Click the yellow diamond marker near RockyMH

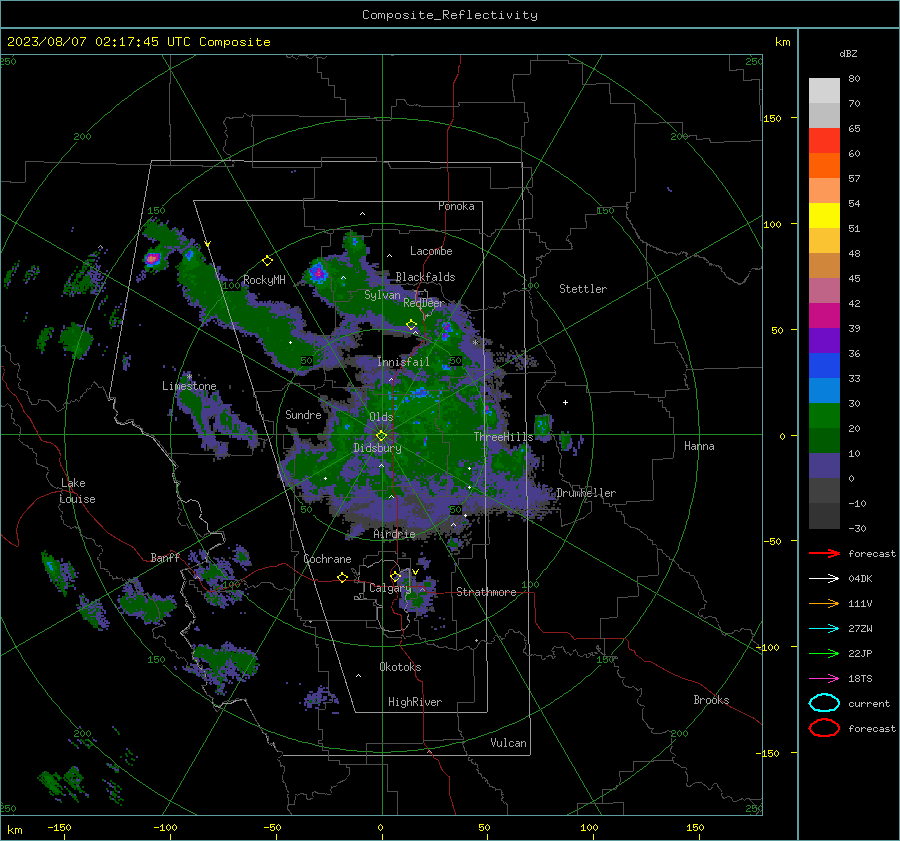[x=267, y=261]
